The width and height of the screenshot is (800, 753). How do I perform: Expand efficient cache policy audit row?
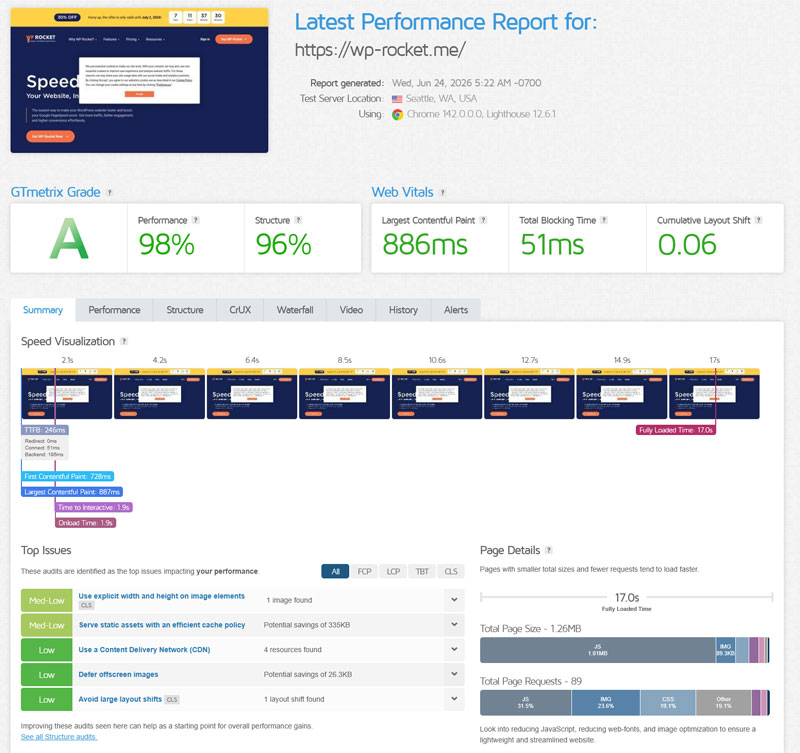tap(454, 624)
